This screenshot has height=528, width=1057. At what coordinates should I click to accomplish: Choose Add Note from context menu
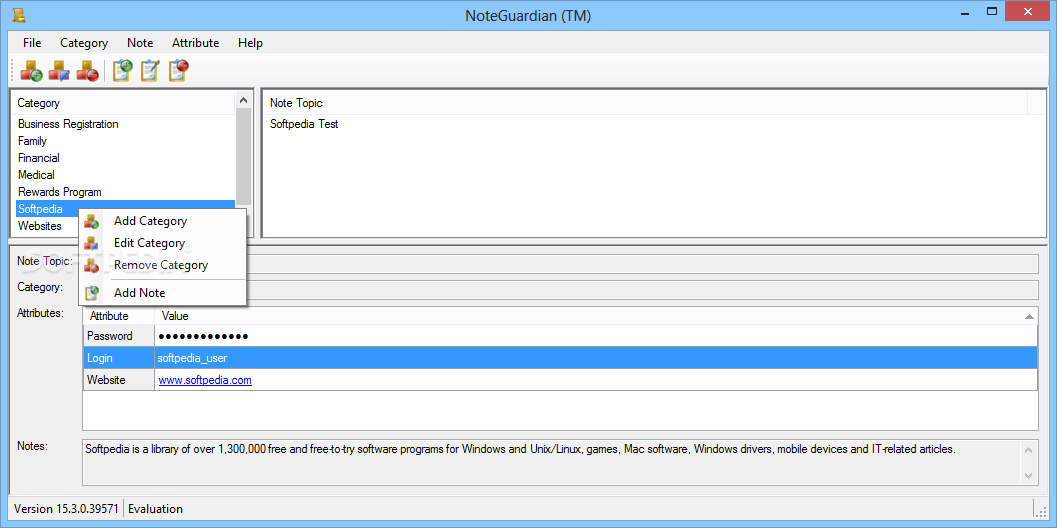click(162, 293)
